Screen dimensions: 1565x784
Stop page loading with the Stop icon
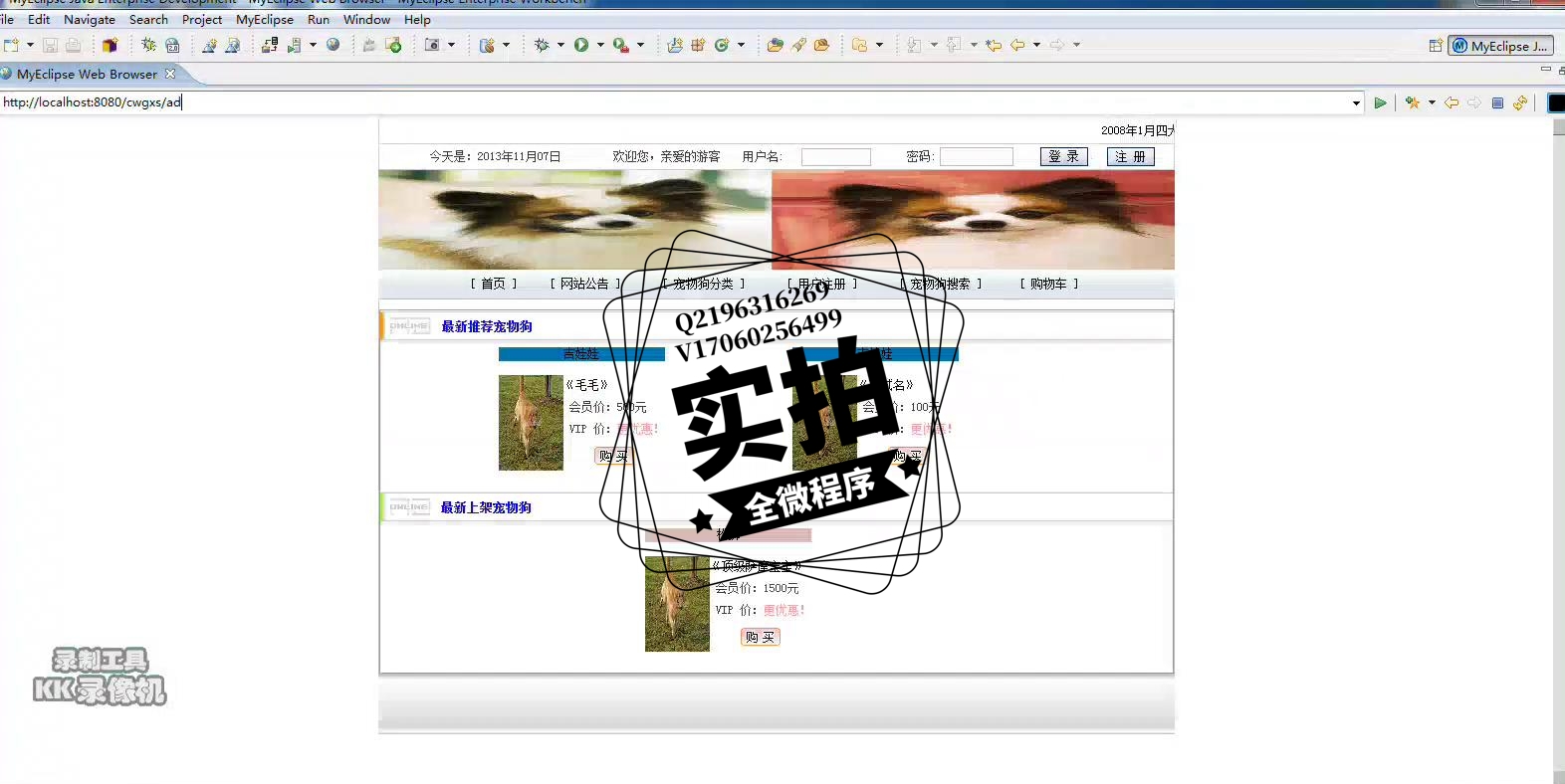click(1497, 102)
